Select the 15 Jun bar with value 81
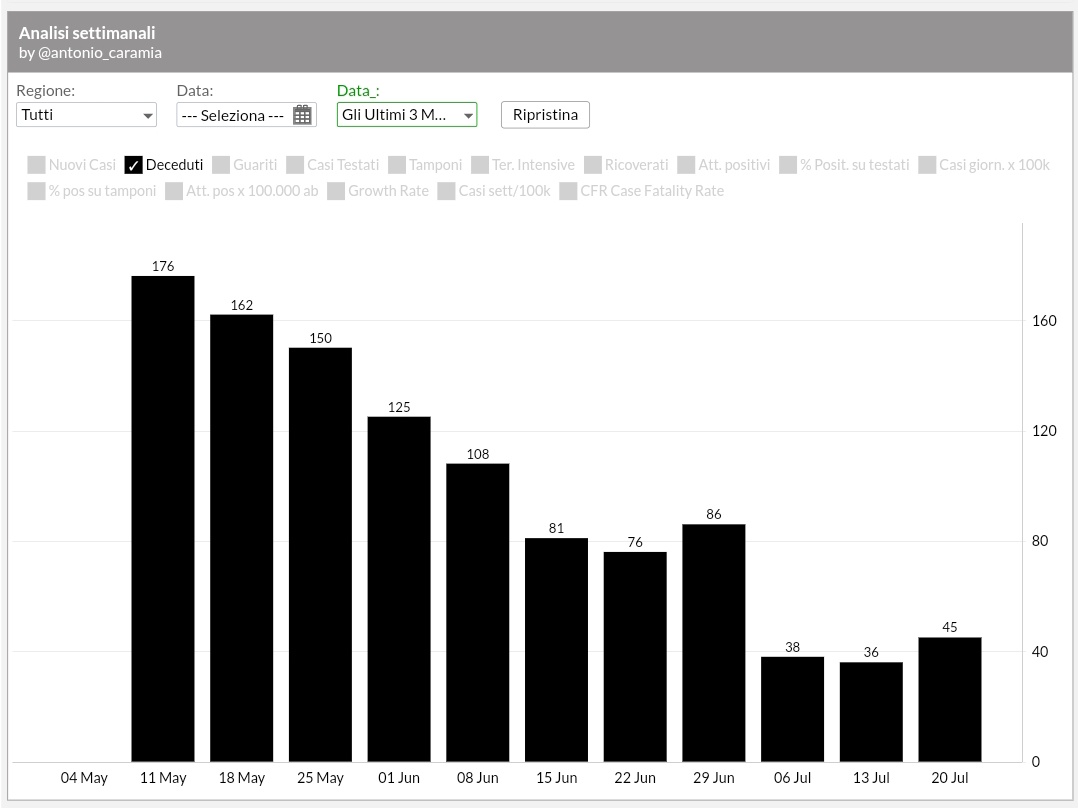 click(556, 650)
